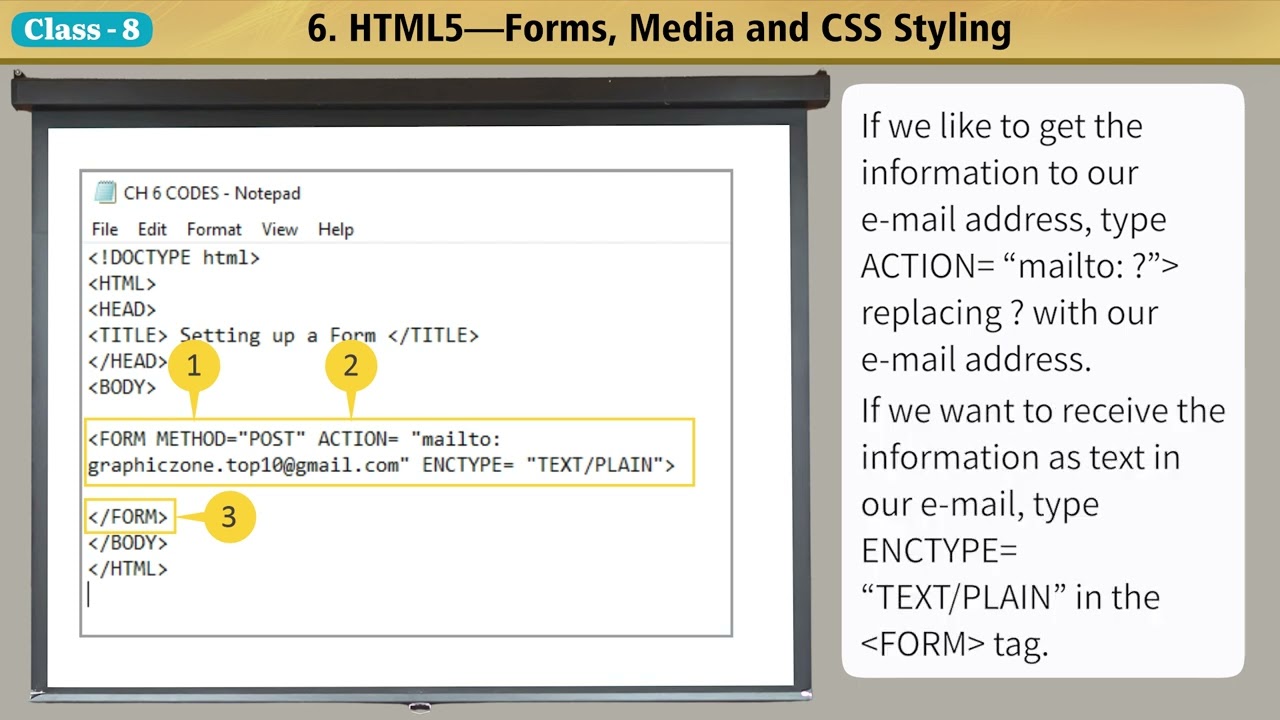The image size is (1280, 720).
Task: Click the '</BODY>' closing tag line
Action: (x=128, y=543)
